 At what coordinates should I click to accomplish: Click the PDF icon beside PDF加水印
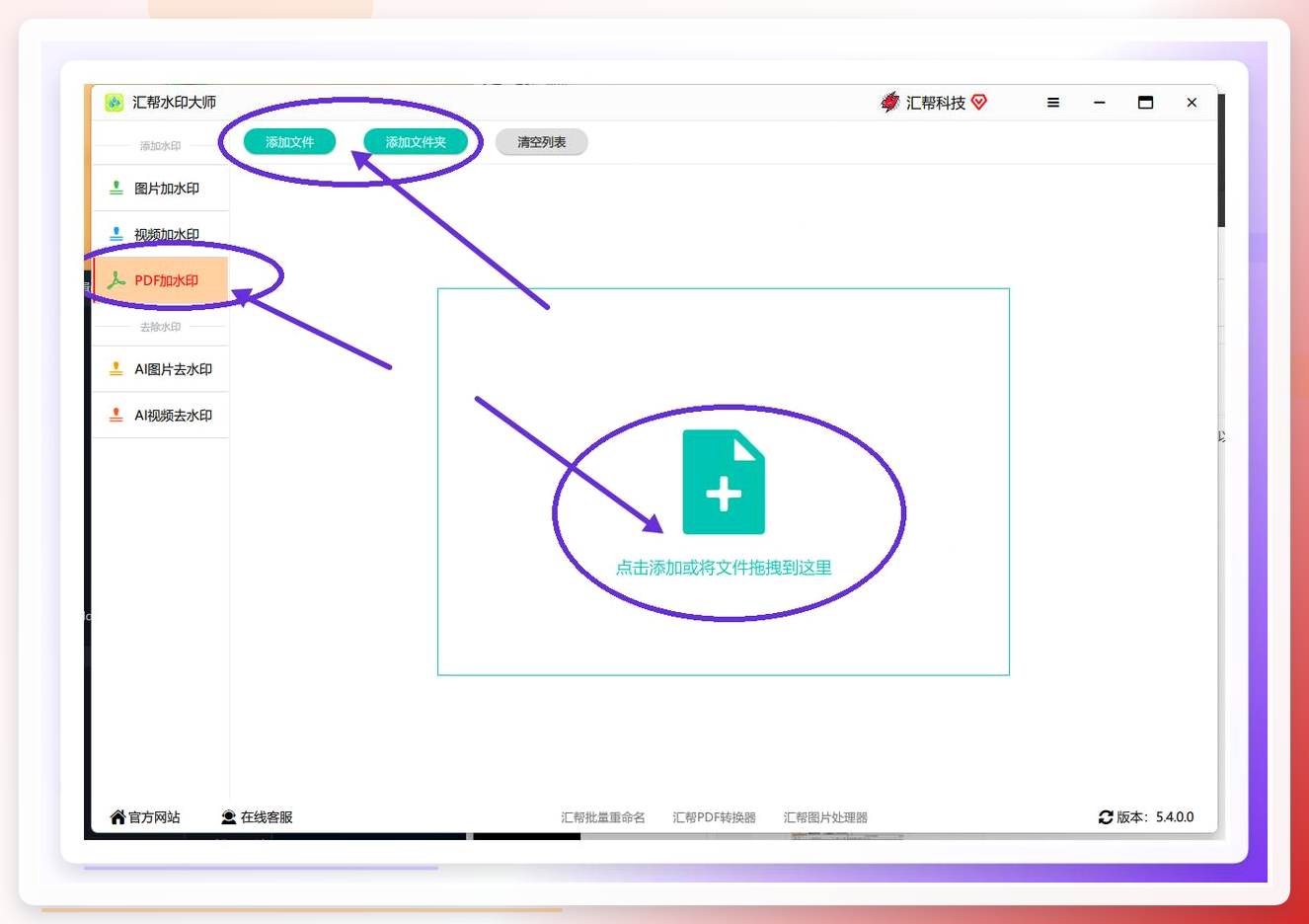click(116, 280)
